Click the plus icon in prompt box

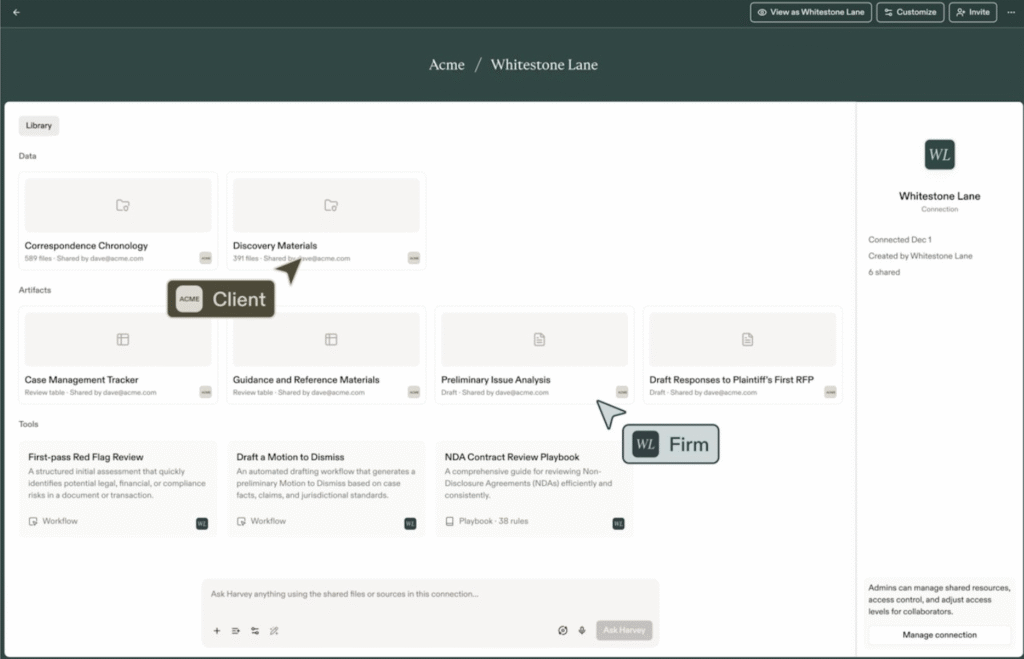click(217, 631)
